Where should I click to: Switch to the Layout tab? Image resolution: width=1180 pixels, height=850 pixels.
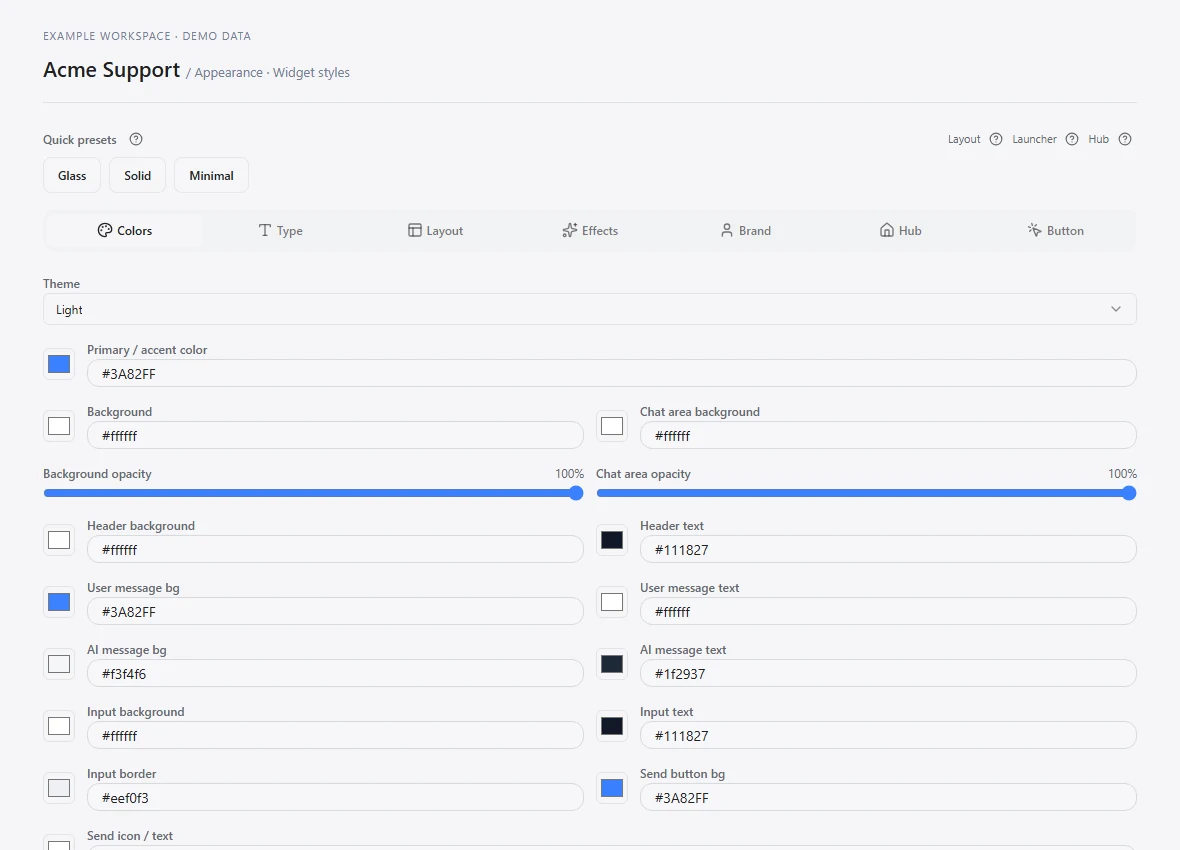[436, 230]
